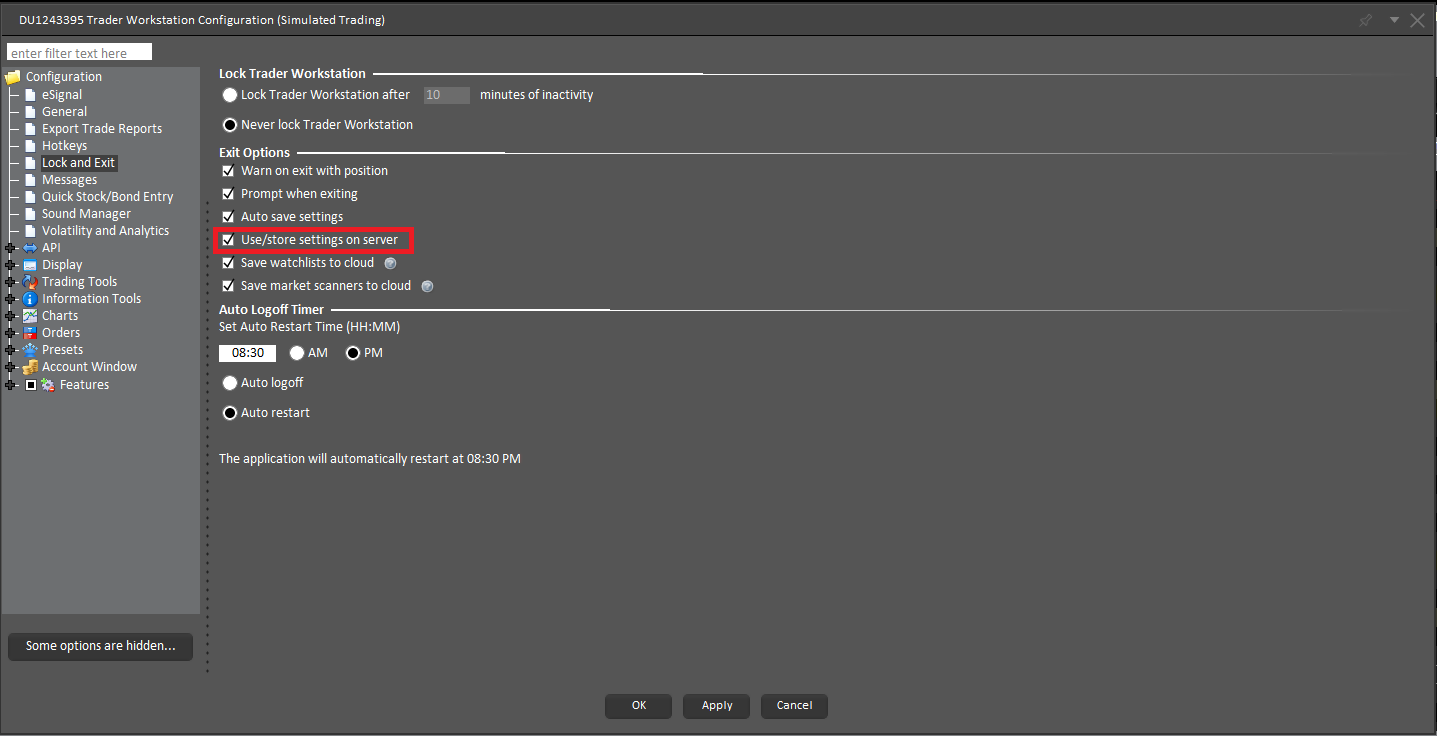
Task: Toggle Auto save settings checkbox
Action: (228, 217)
